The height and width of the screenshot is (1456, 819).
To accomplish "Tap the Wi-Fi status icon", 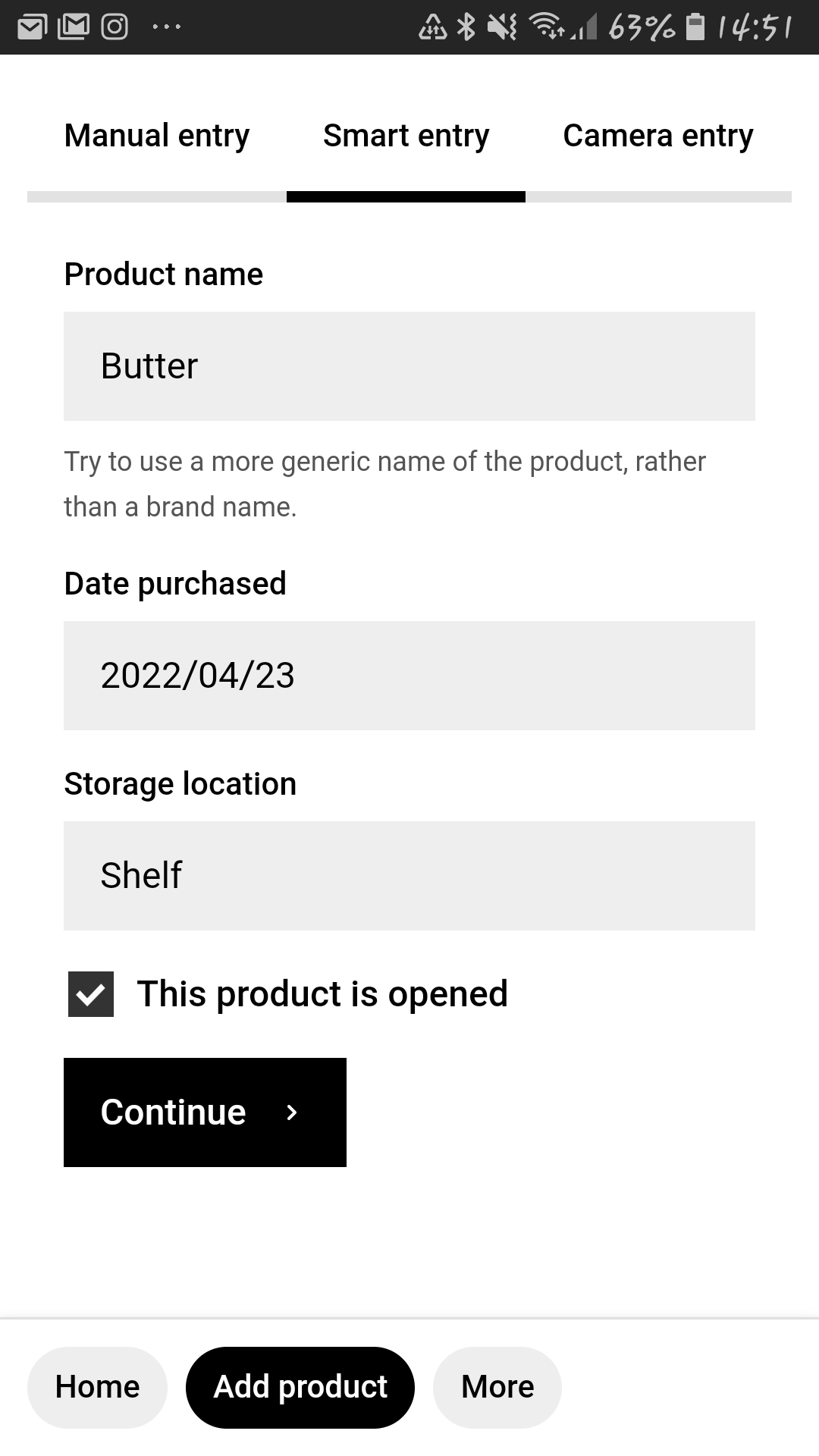I will [x=546, y=27].
